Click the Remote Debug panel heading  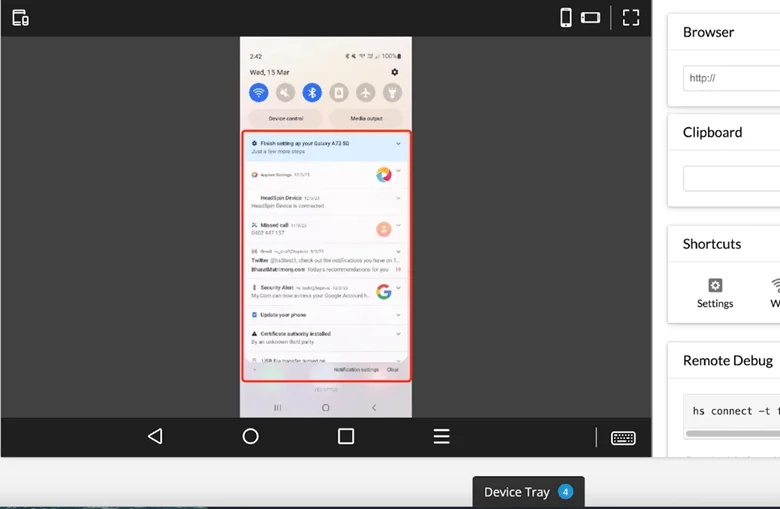pos(728,360)
